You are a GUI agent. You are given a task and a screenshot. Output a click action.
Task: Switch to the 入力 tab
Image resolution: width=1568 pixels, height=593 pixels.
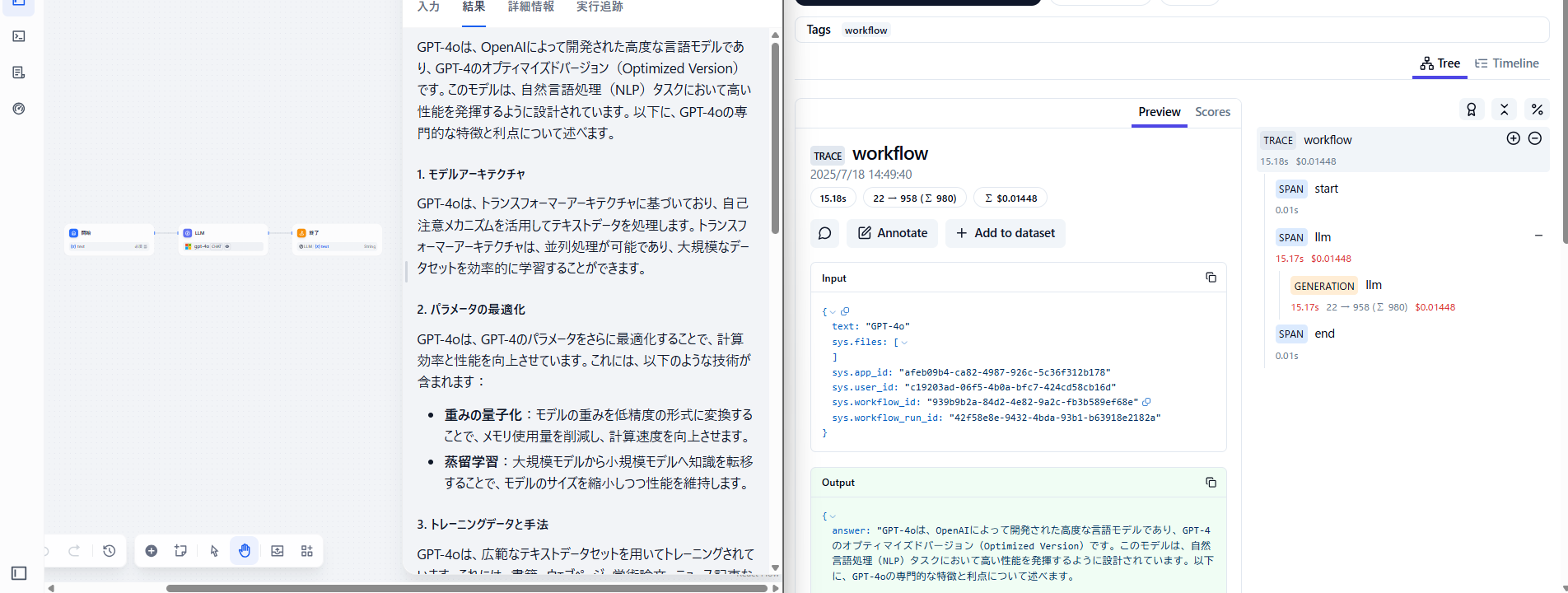[x=428, y=7]
